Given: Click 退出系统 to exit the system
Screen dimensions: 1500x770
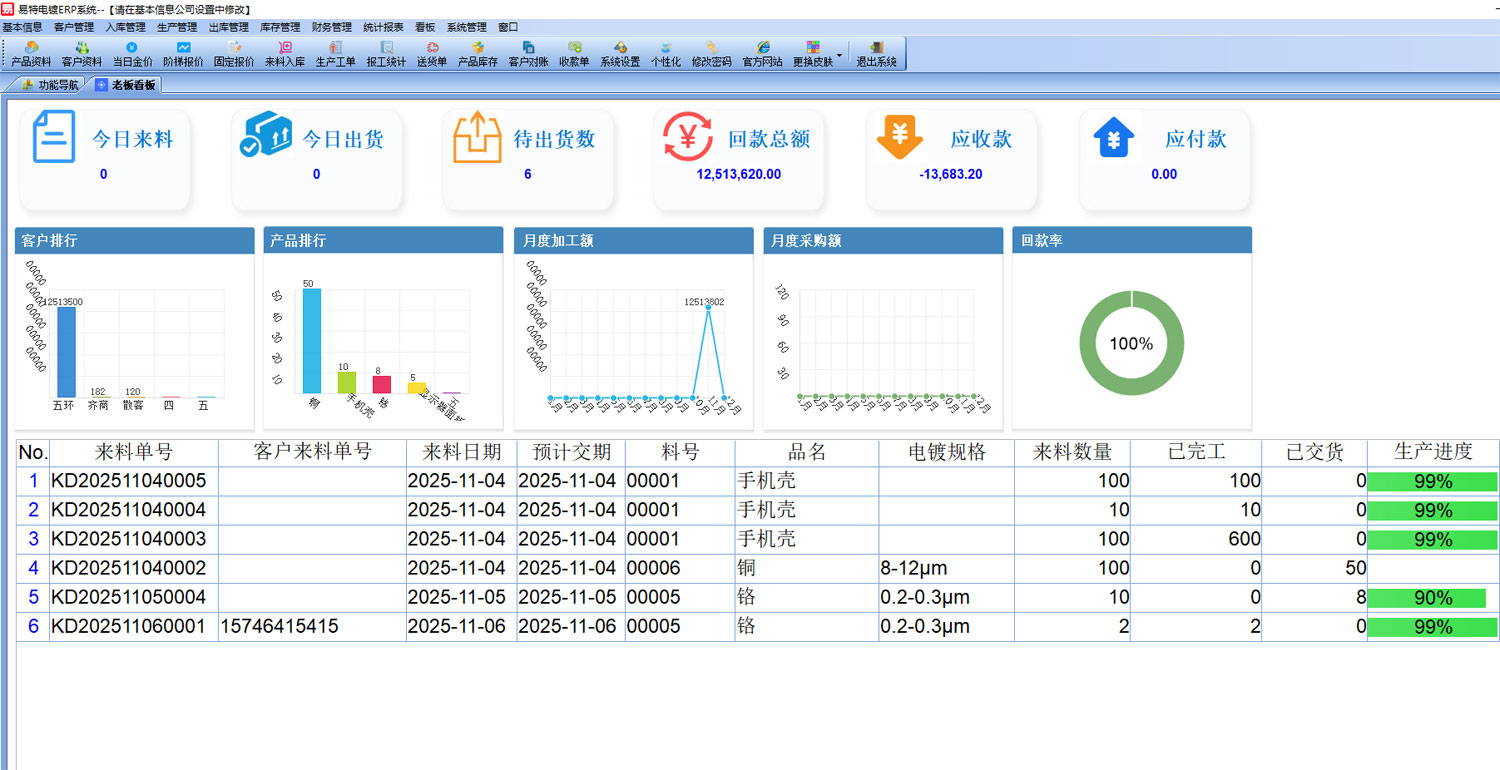Looking at the screenshot, I should click(876, 54).
